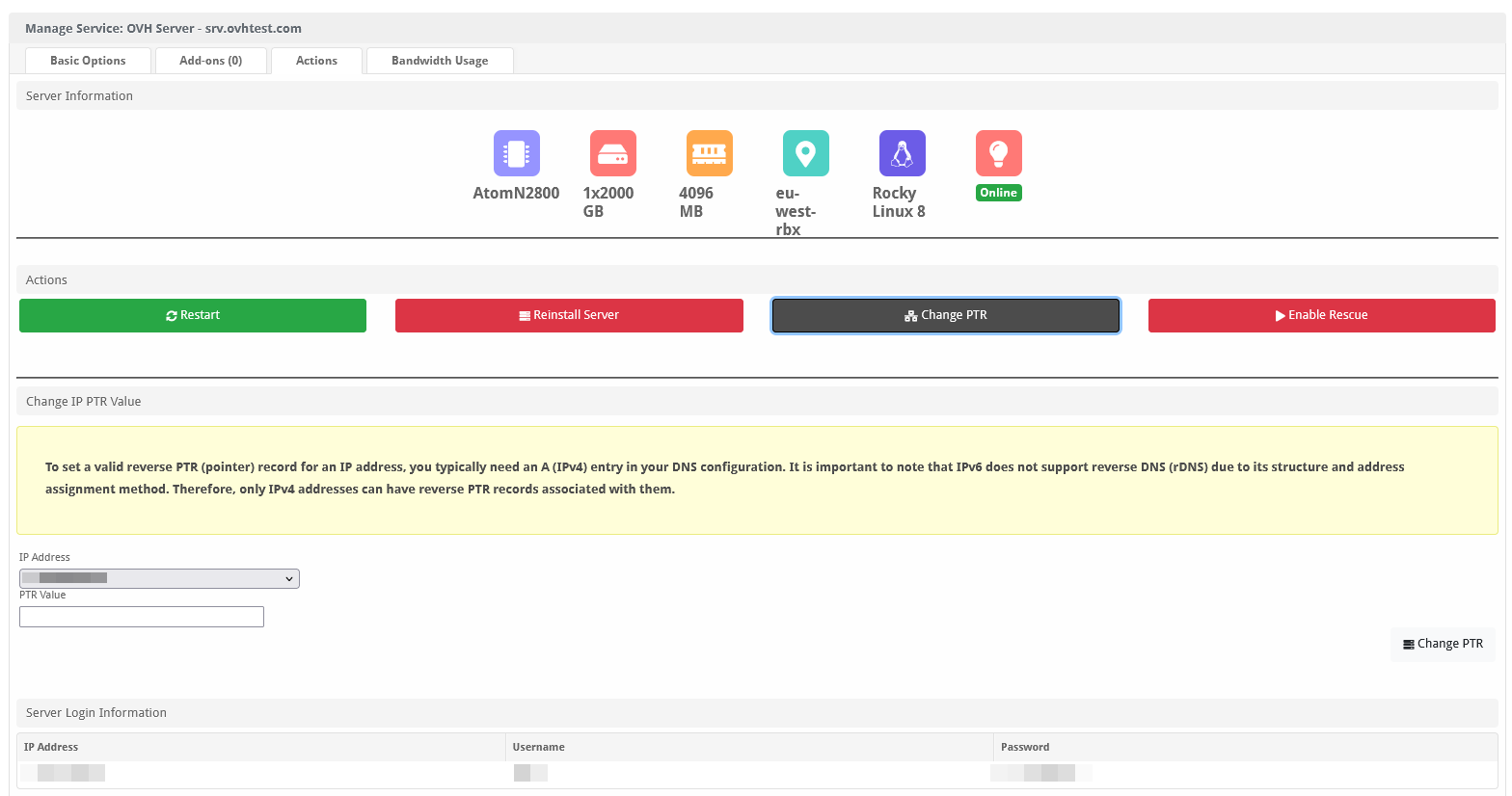Click the Reinstall Server button

click(x=569, y=315)
